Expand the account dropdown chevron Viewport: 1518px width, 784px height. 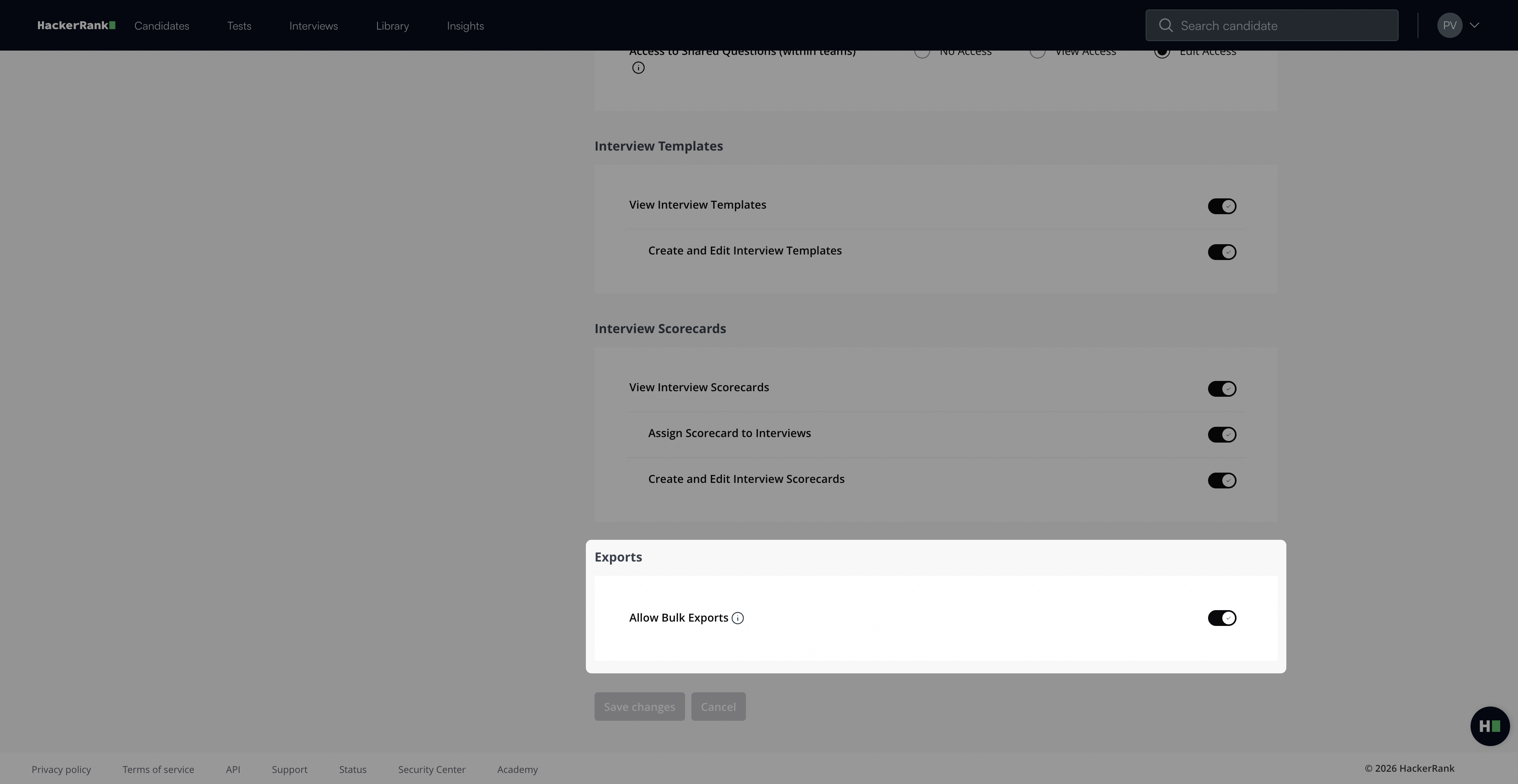point(1475,25)
